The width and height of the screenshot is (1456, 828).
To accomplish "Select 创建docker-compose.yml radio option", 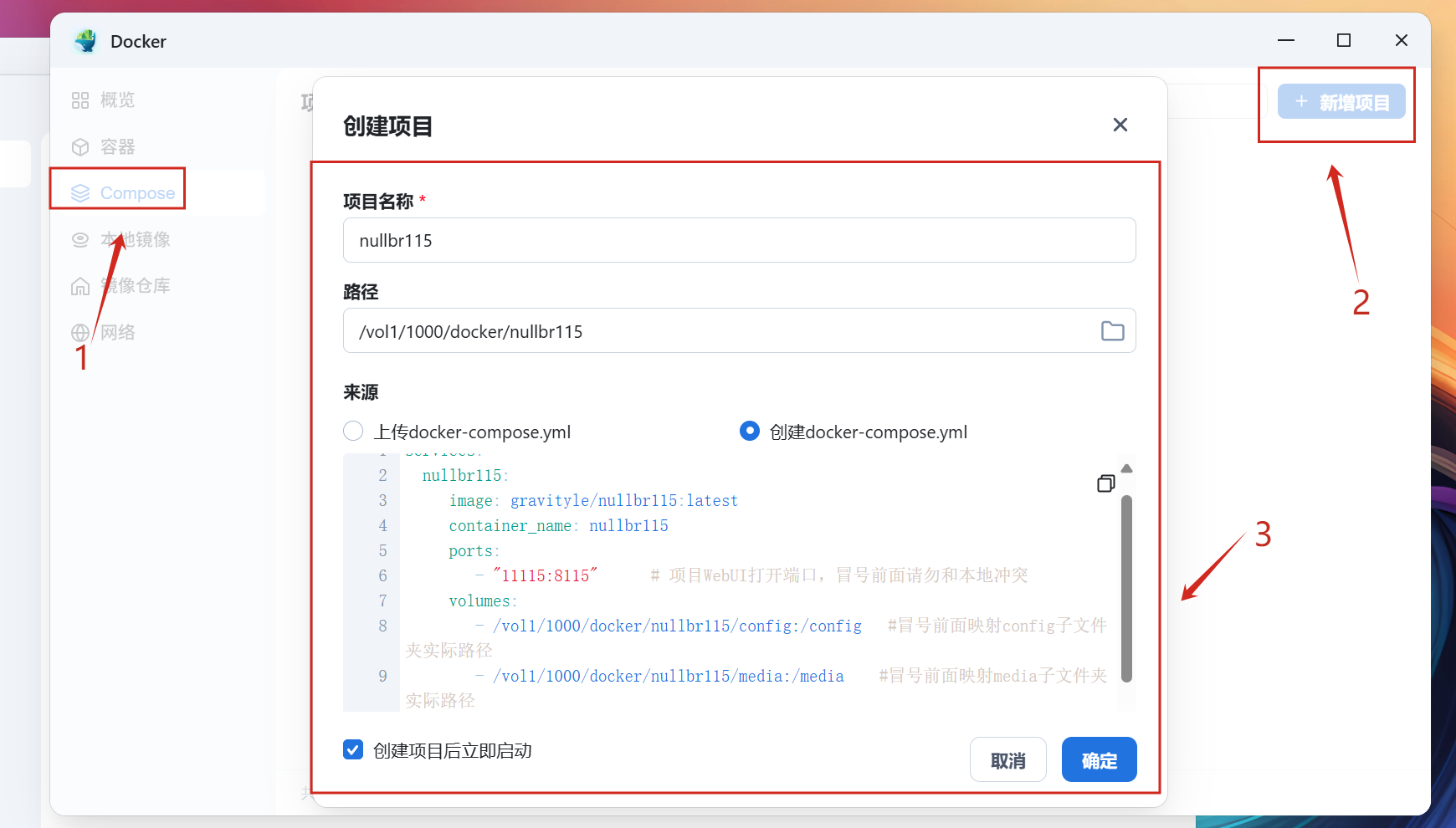I will (x=750, y=431).
